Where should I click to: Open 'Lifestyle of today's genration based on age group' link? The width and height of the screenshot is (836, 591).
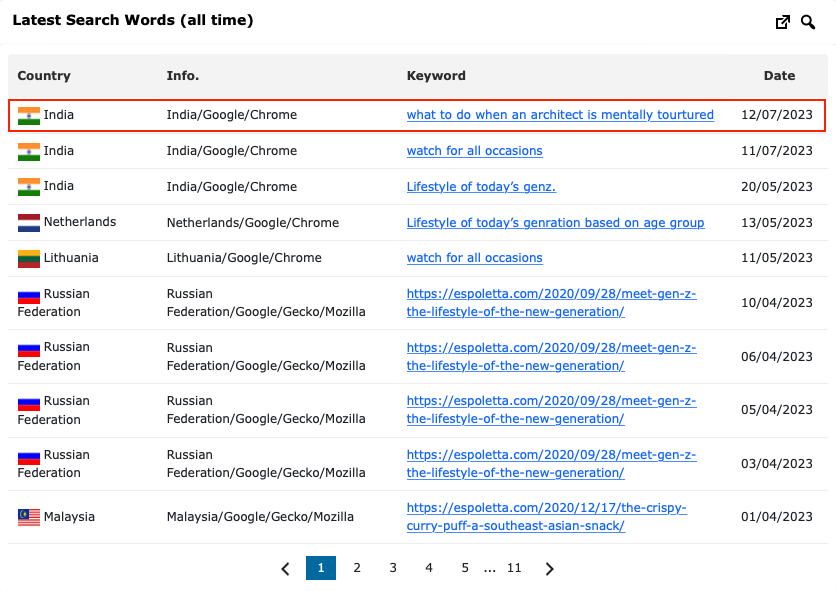click(555, 222)
